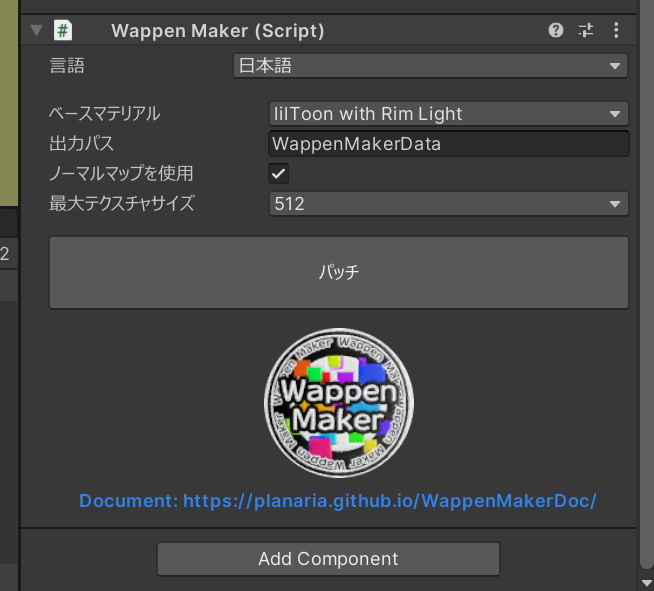
Task: Click the vertical inspector scrollbar track
Action: 647,284
